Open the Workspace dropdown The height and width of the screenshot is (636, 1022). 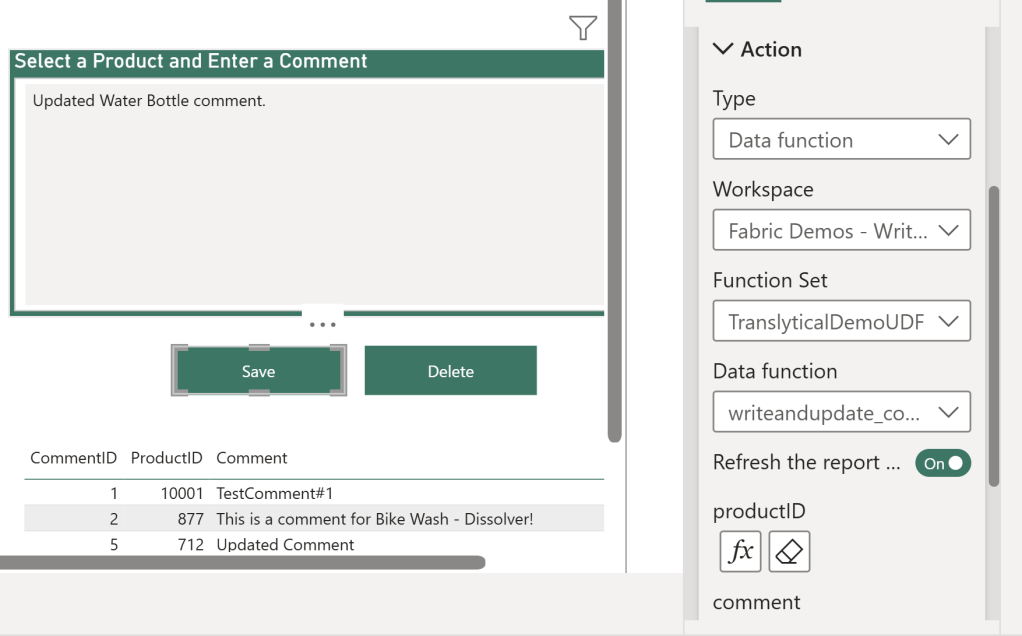tap(841, 231)
